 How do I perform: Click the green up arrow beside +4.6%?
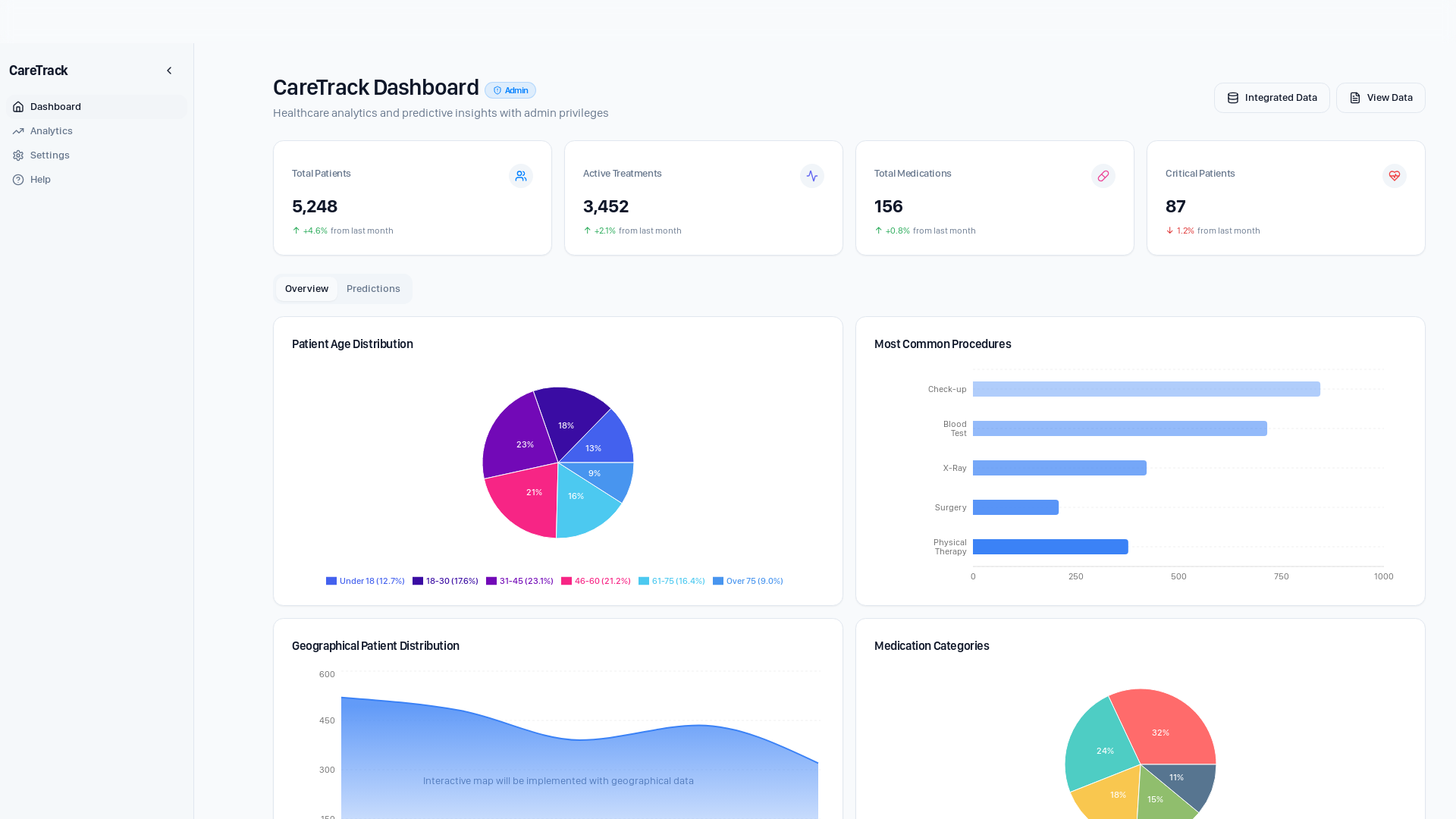(x=297, y=231)
